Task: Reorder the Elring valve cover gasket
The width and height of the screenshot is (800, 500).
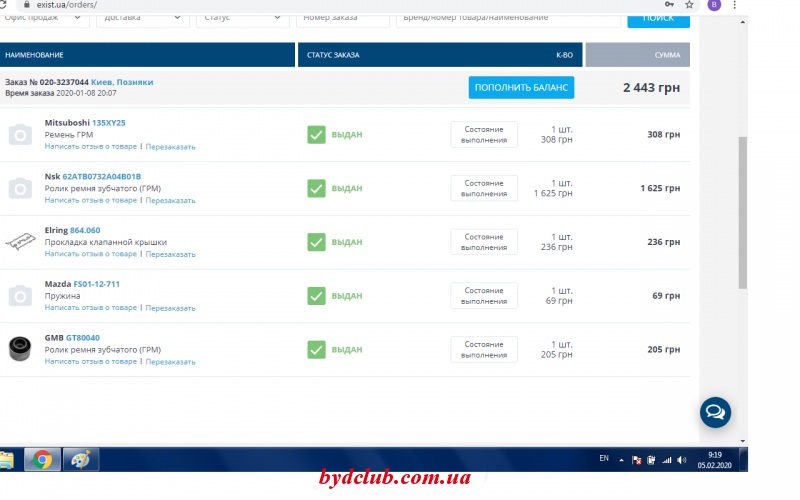Action: [170, 254]
